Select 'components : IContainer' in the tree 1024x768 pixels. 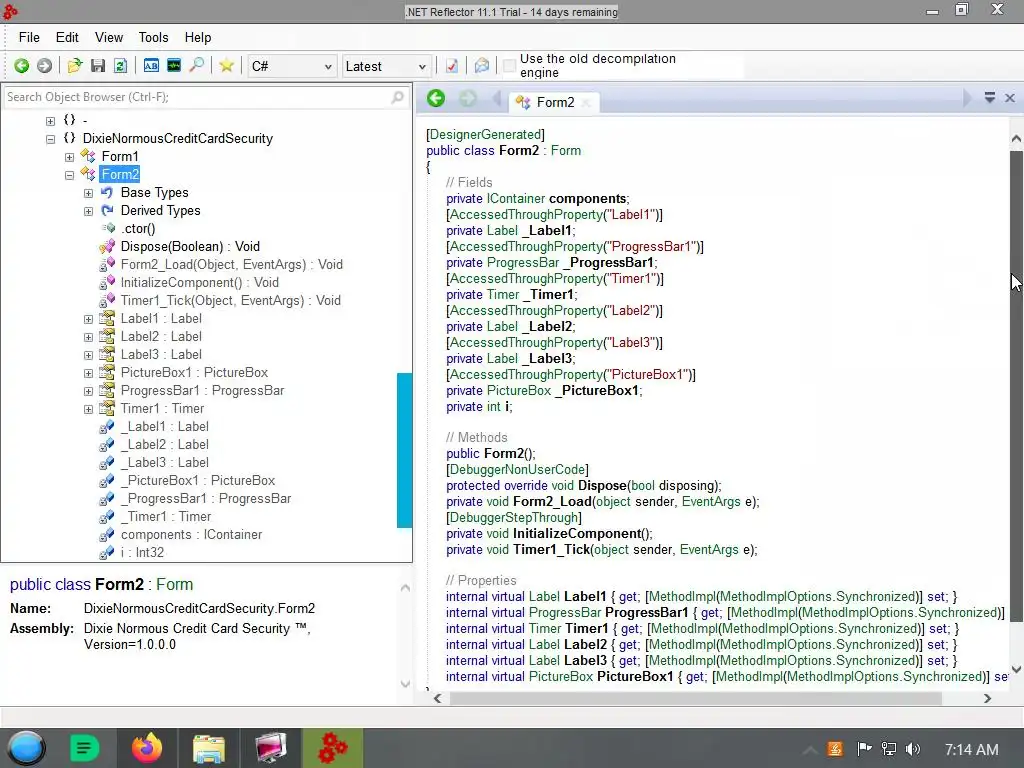tap(191, 534)
